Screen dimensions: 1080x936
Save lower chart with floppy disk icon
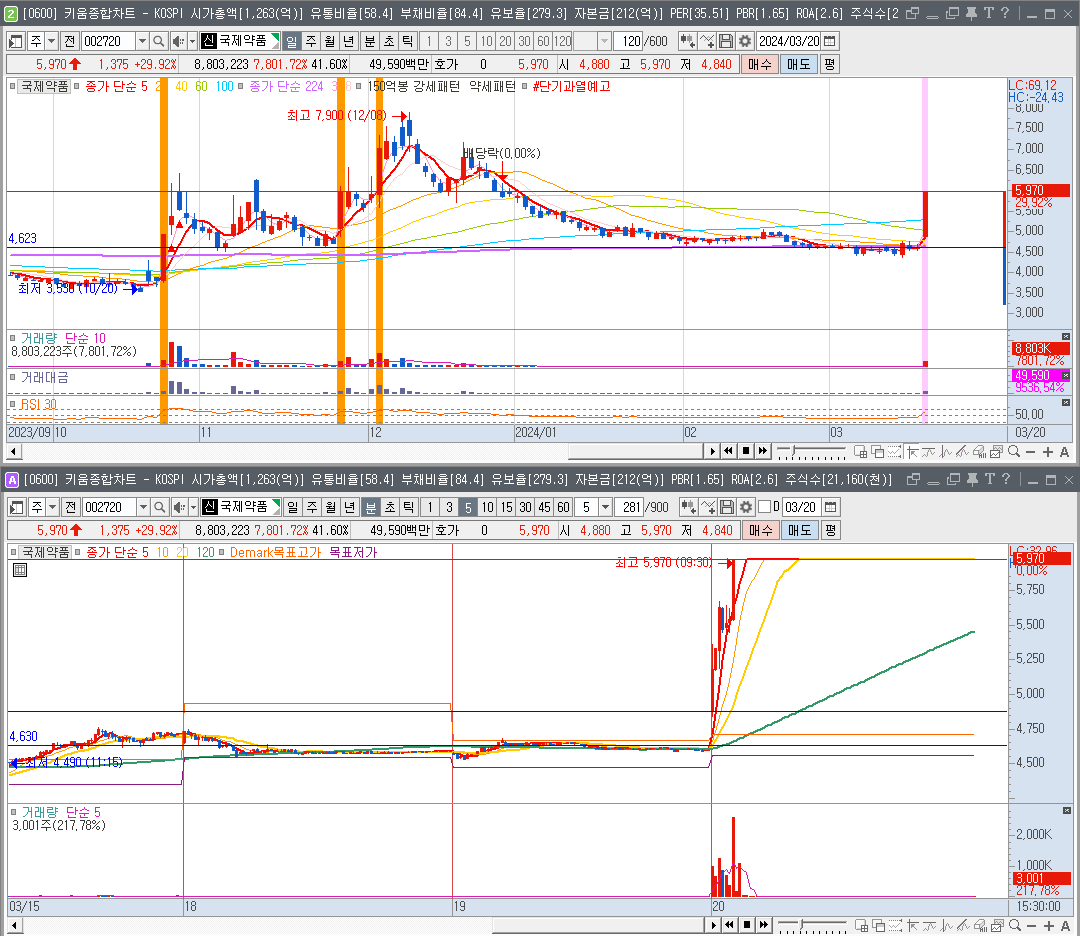click(727, 508)
